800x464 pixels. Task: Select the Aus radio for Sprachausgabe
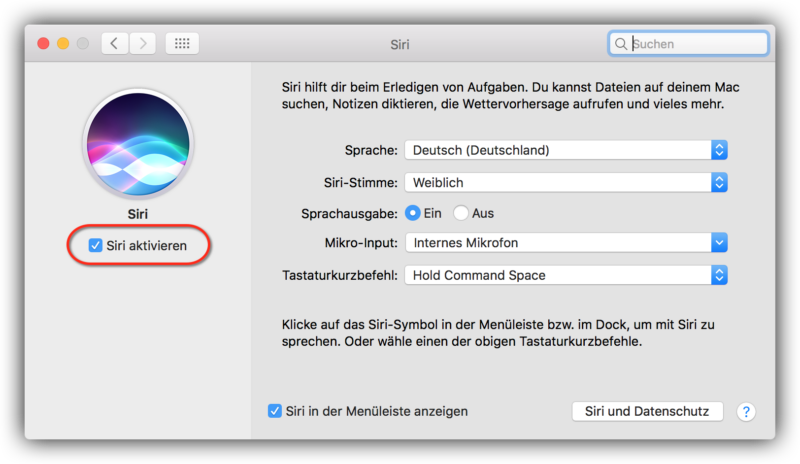click(460, 213)
